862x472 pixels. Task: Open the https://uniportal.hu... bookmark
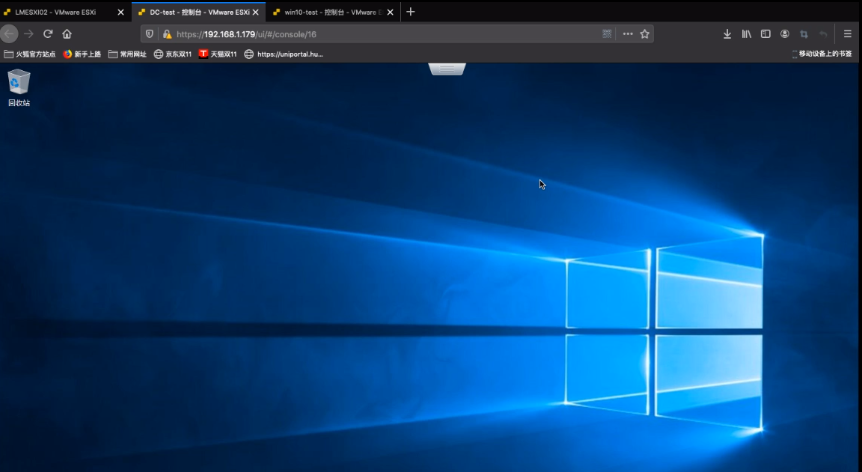tap(284, 54)
